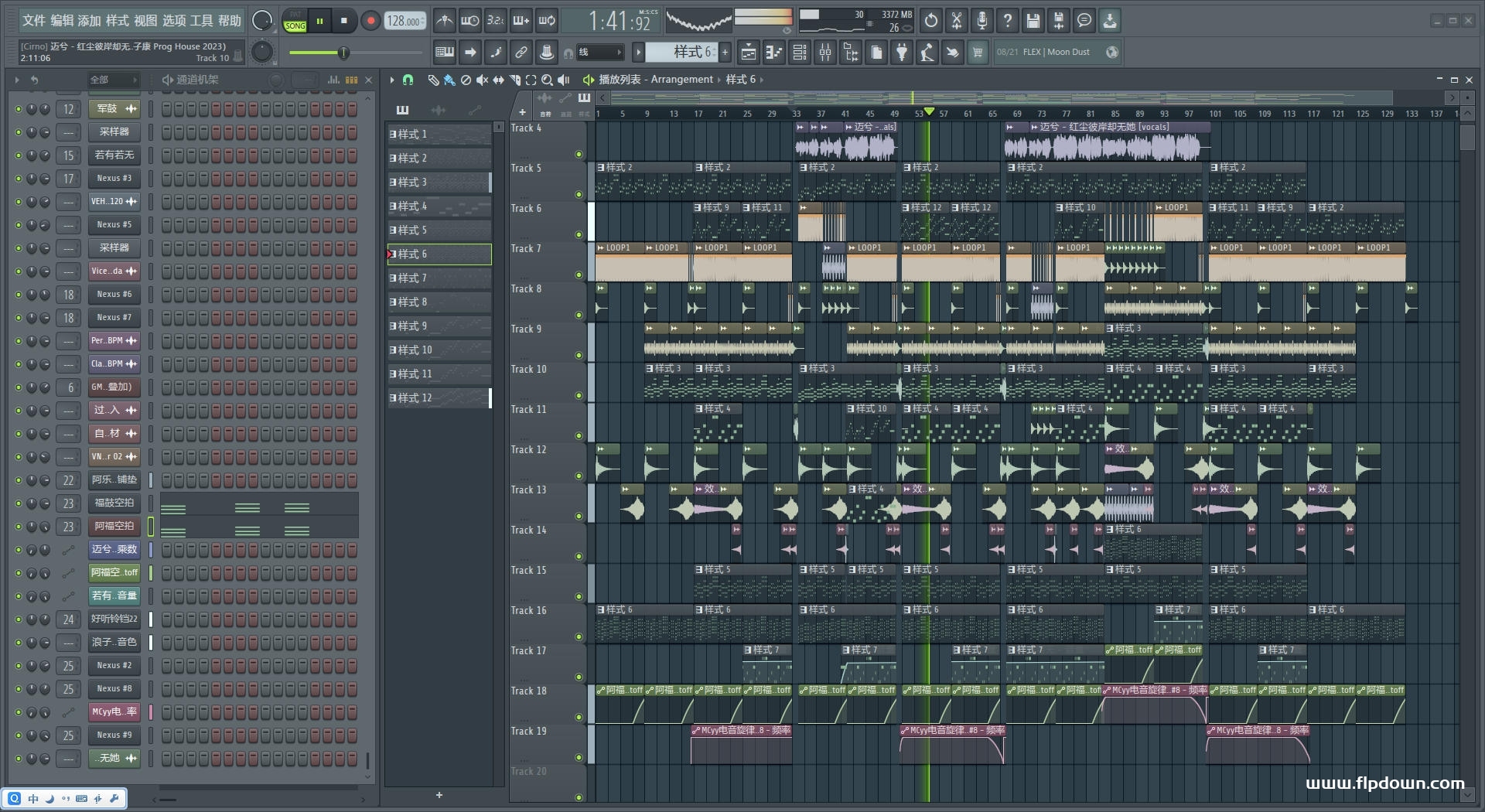
Task: Select the mute tool in the playlist toolbar
Action: [482, 80]
